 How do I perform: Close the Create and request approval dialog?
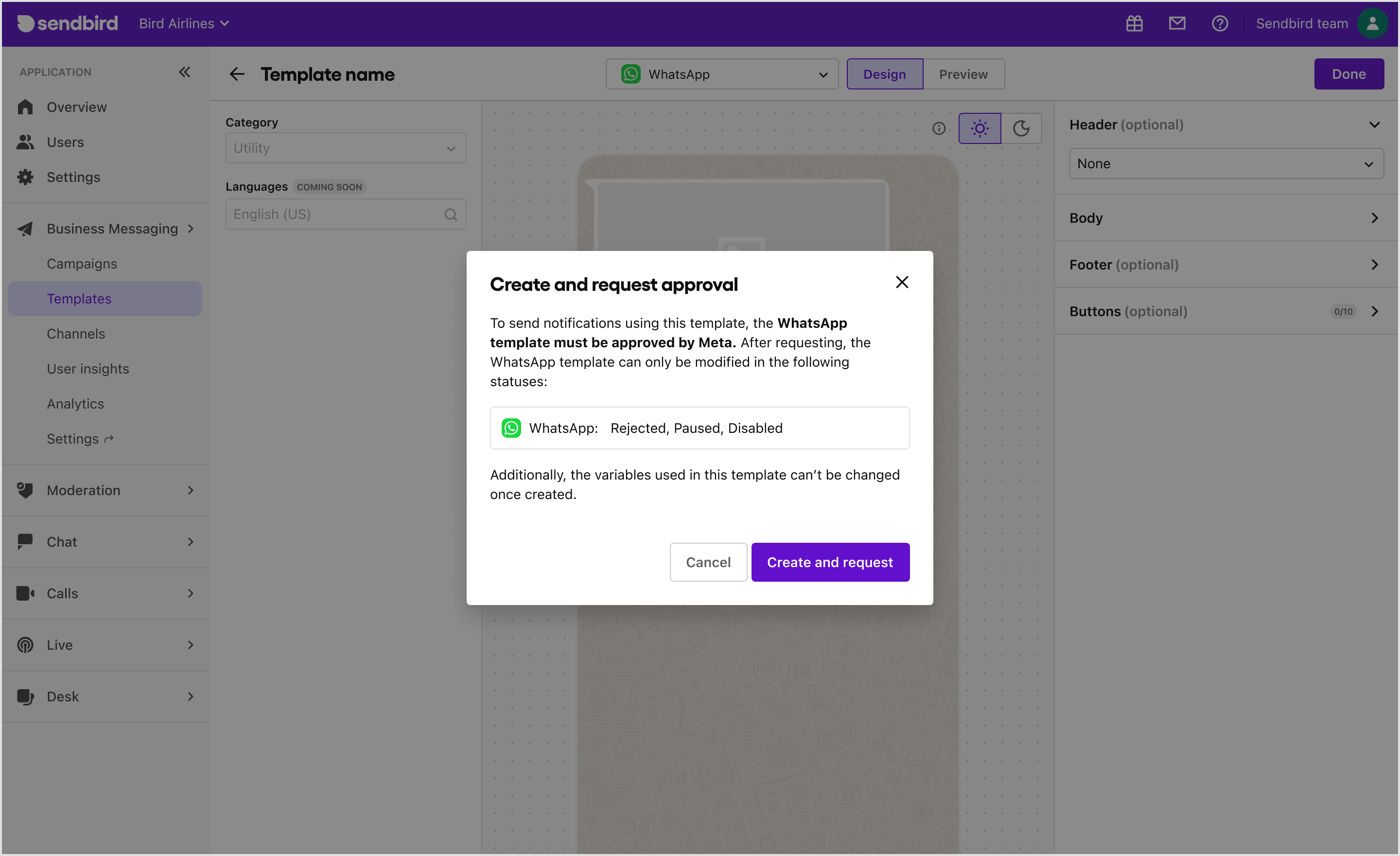902,283
